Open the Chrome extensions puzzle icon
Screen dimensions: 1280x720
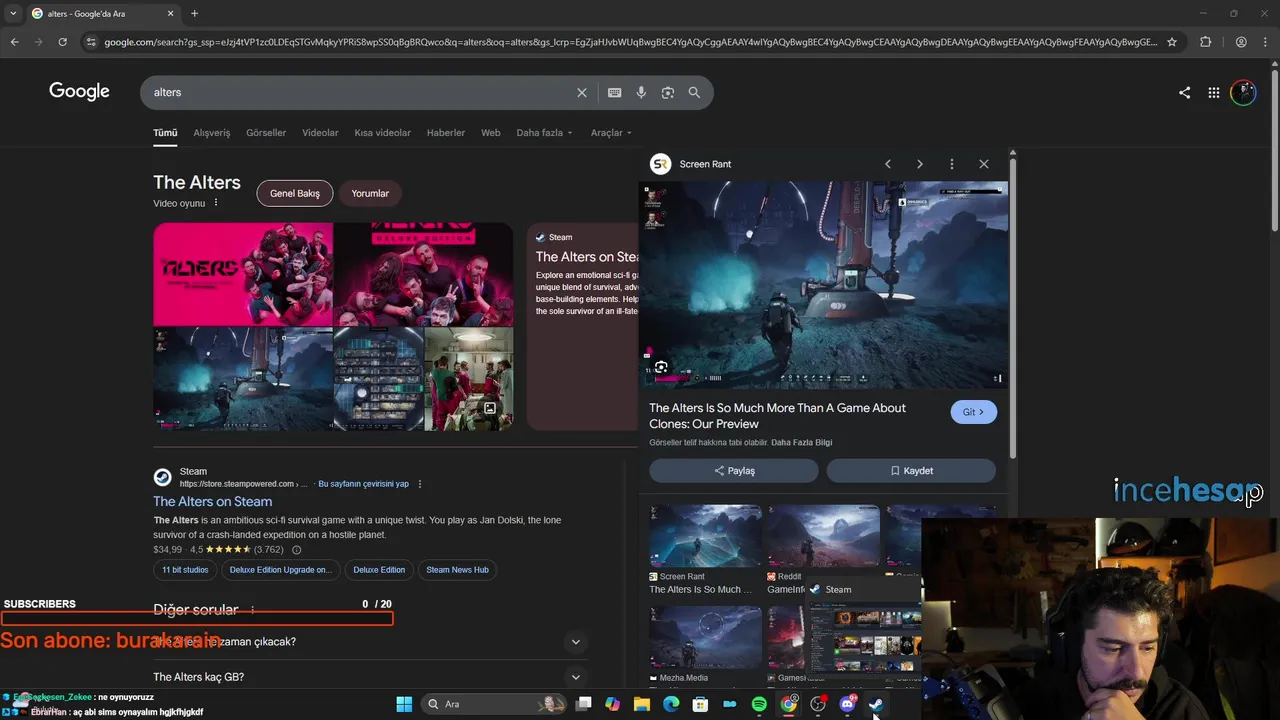1205,42
